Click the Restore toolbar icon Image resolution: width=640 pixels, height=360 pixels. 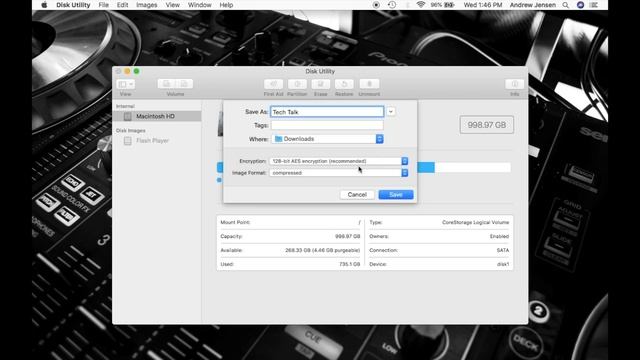344,84
